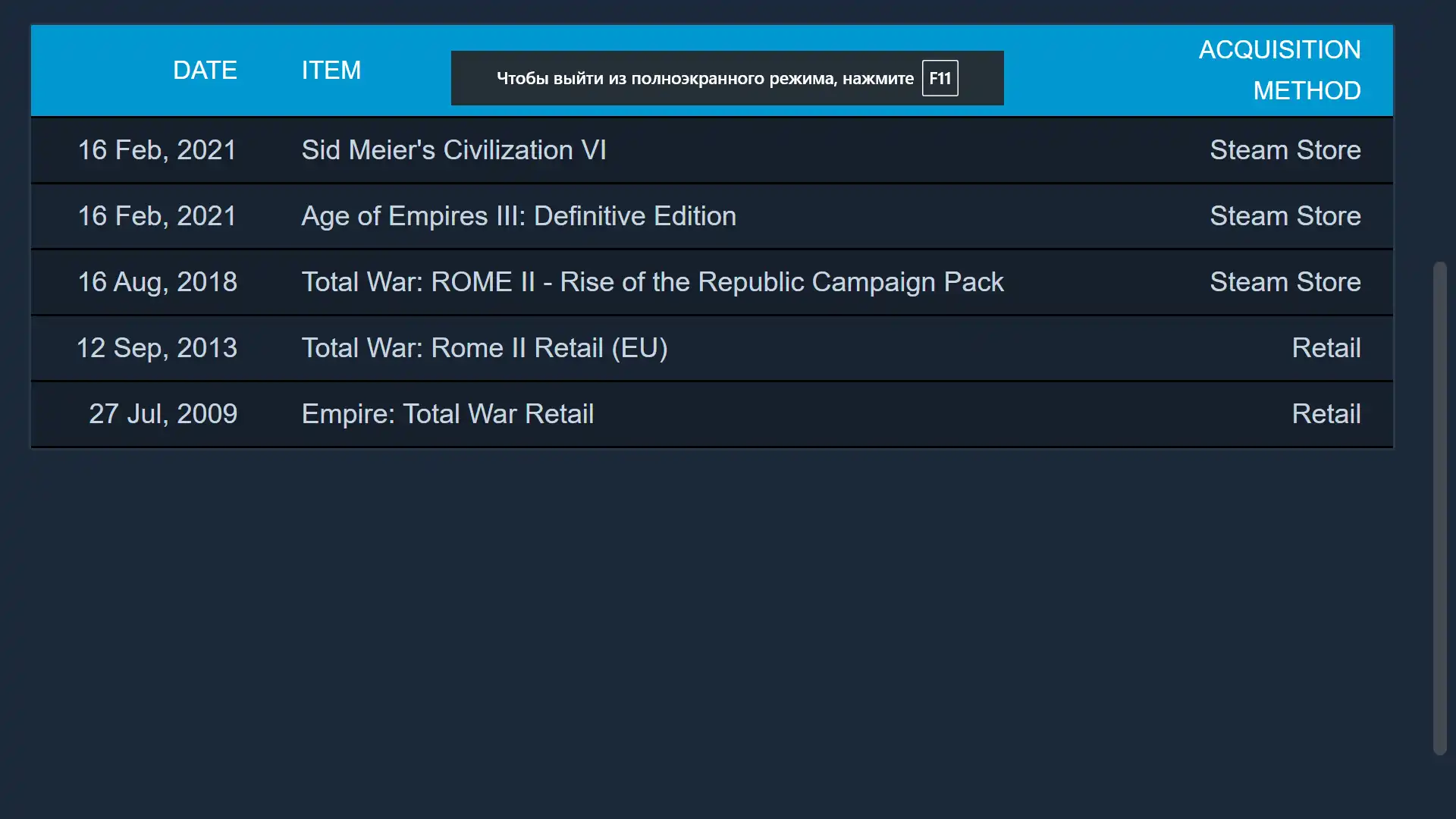Open Total War: ROME II Rise of Republic entry
The width and height of the screenshot is (1456, 819).
point(652,282)
